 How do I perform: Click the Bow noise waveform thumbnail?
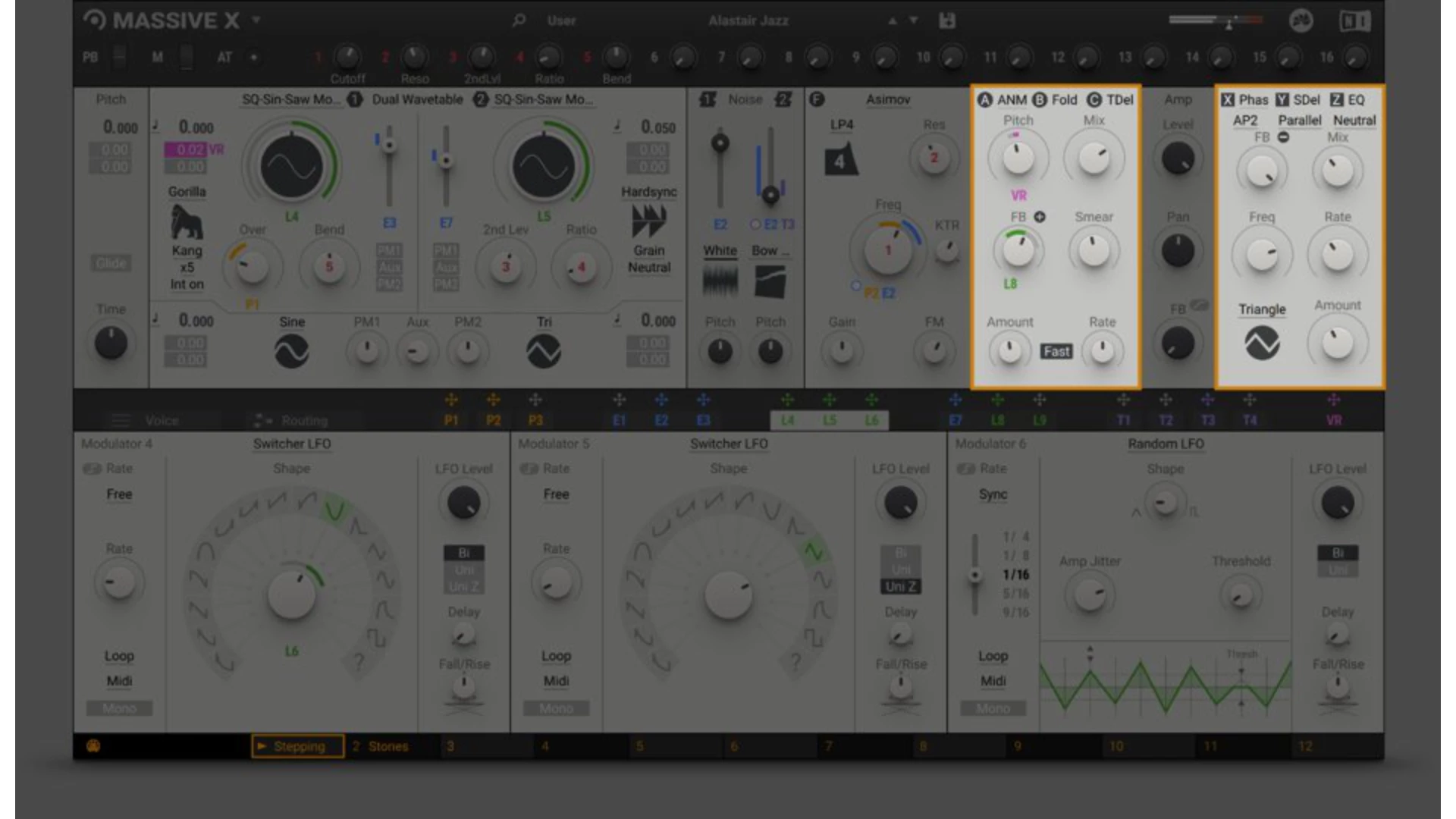click(x=770, y=281)
